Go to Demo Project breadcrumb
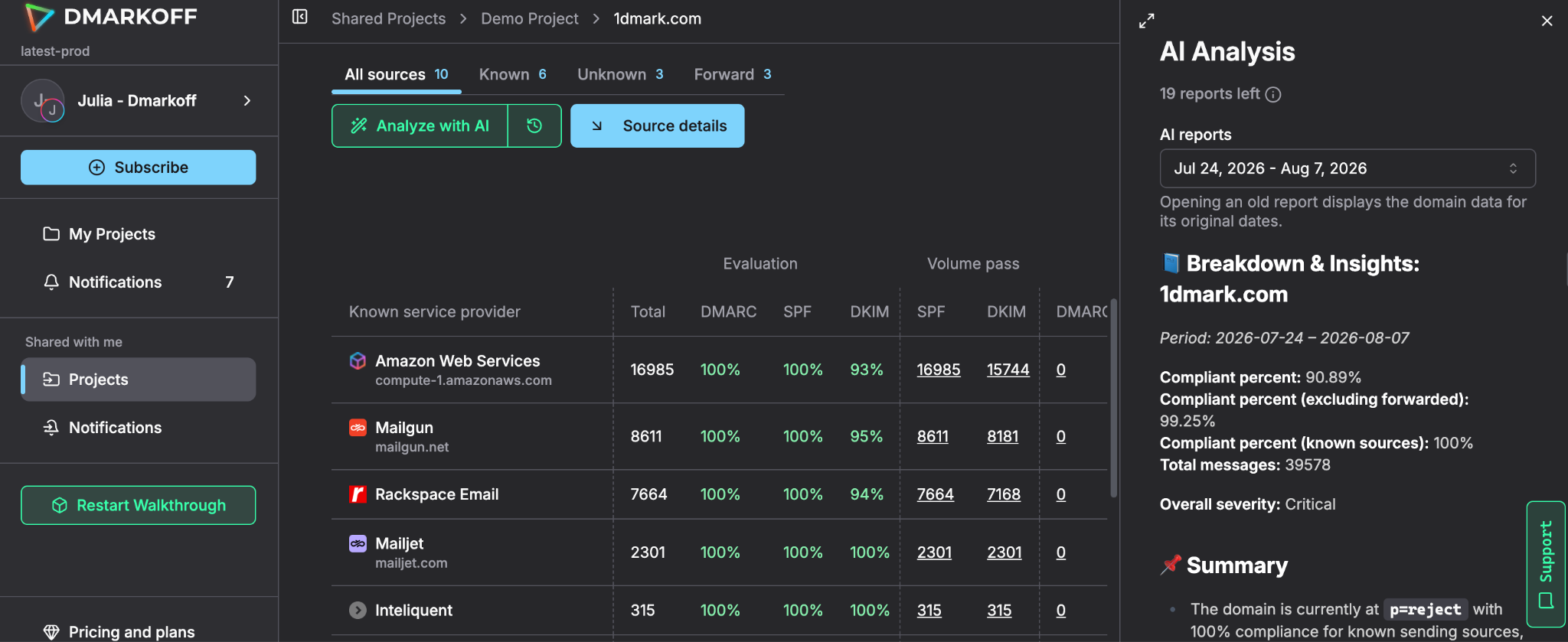 tap(530, 18)
